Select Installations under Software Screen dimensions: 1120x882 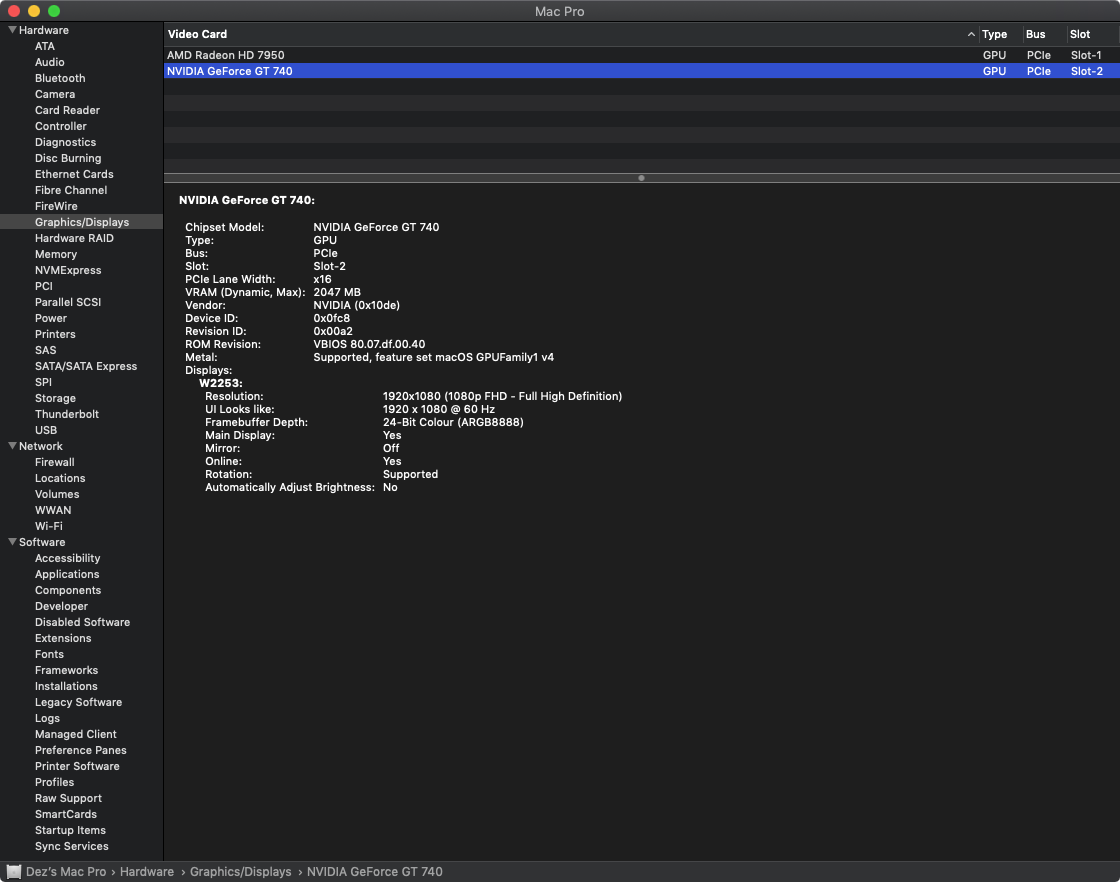tap(66, 686)
